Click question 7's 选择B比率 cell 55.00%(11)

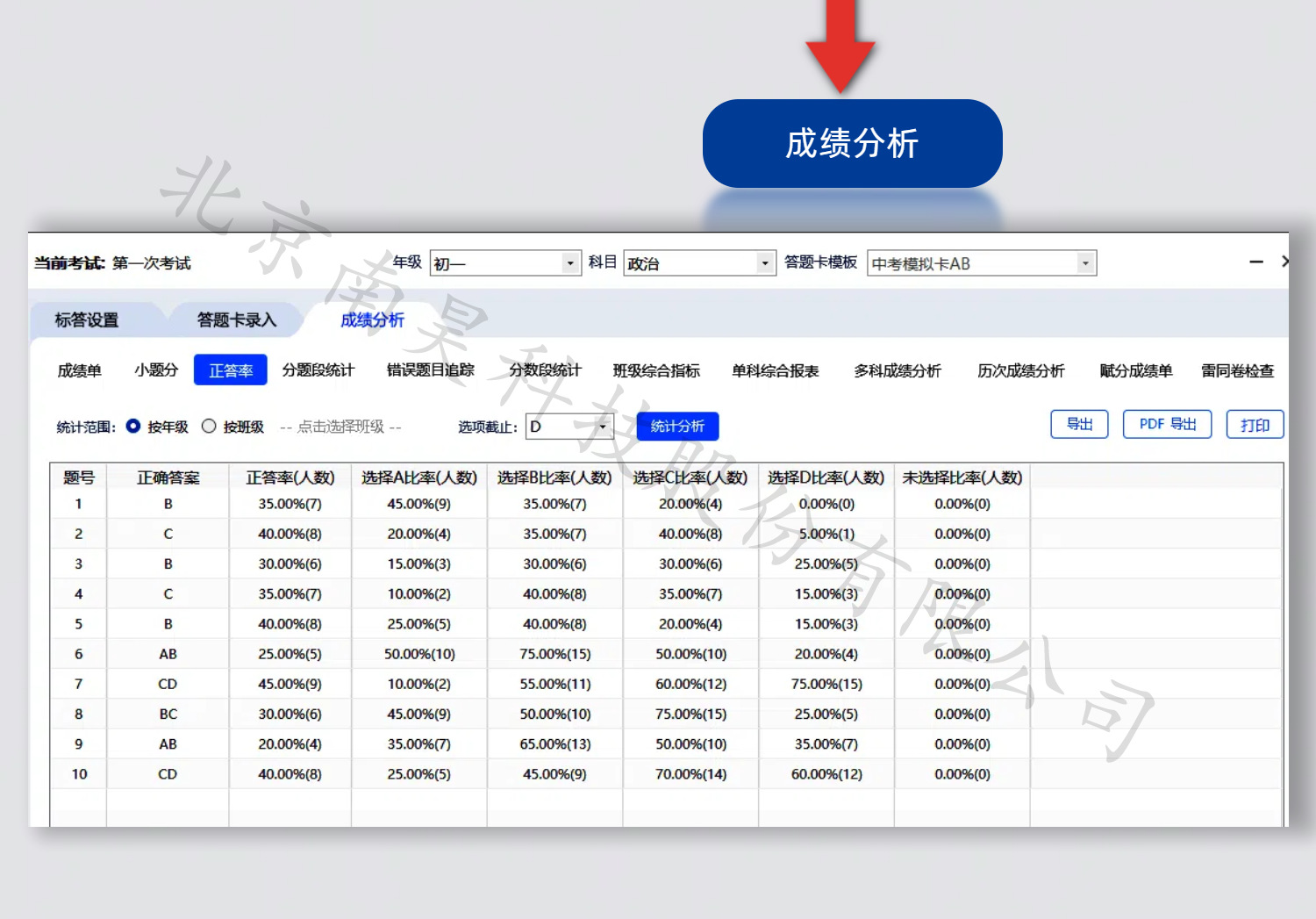click(x=554, y=684)
